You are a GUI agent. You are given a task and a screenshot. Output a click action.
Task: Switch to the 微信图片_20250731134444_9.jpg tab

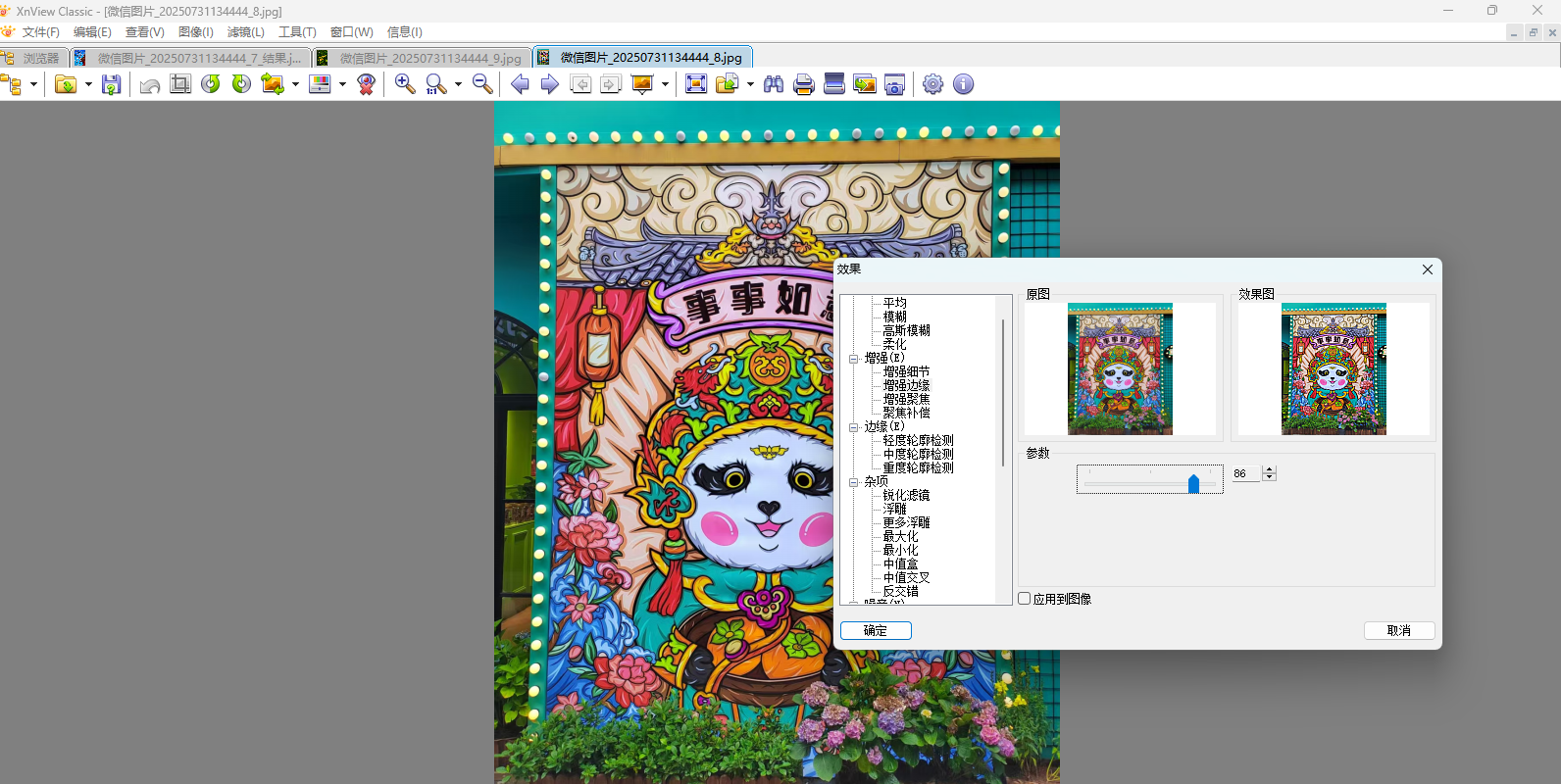429,58
